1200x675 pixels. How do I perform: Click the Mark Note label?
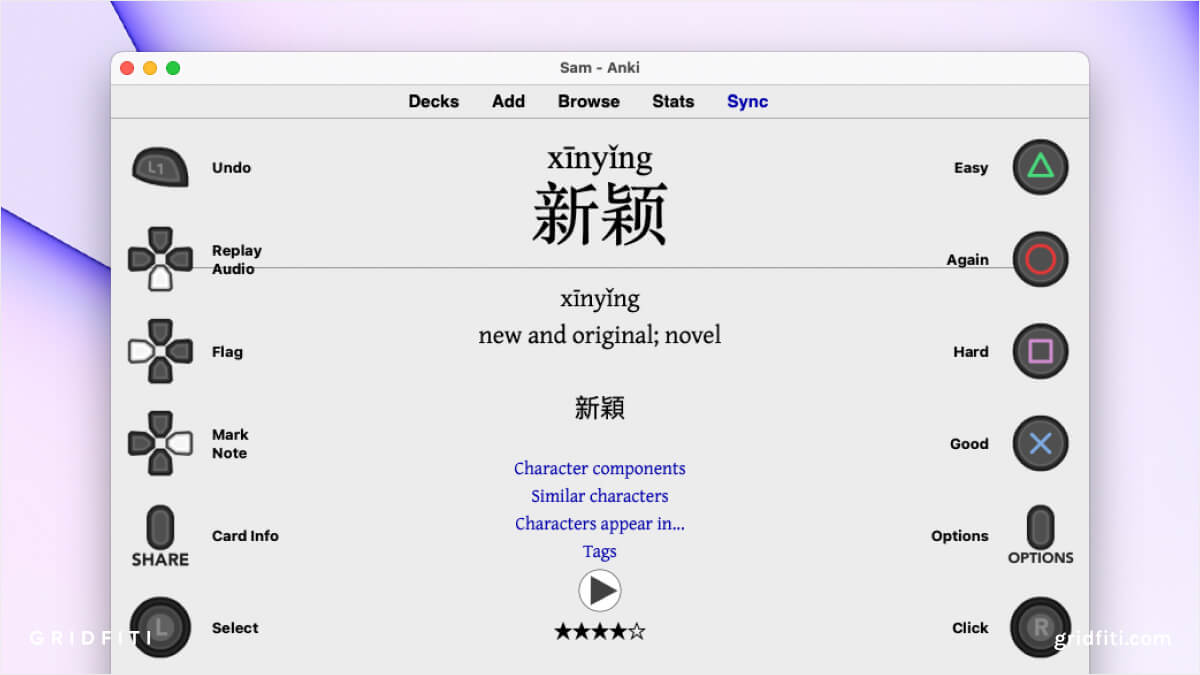(229, 444)
